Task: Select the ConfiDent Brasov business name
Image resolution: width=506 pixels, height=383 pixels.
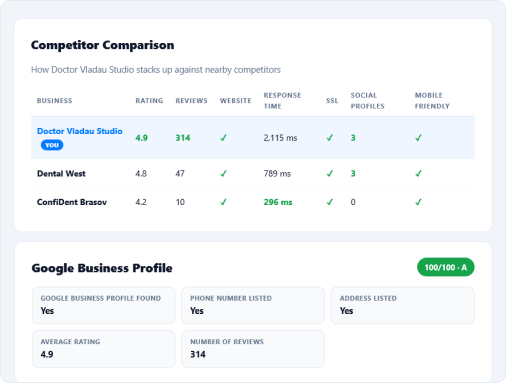Action: [x=72, y=202]
